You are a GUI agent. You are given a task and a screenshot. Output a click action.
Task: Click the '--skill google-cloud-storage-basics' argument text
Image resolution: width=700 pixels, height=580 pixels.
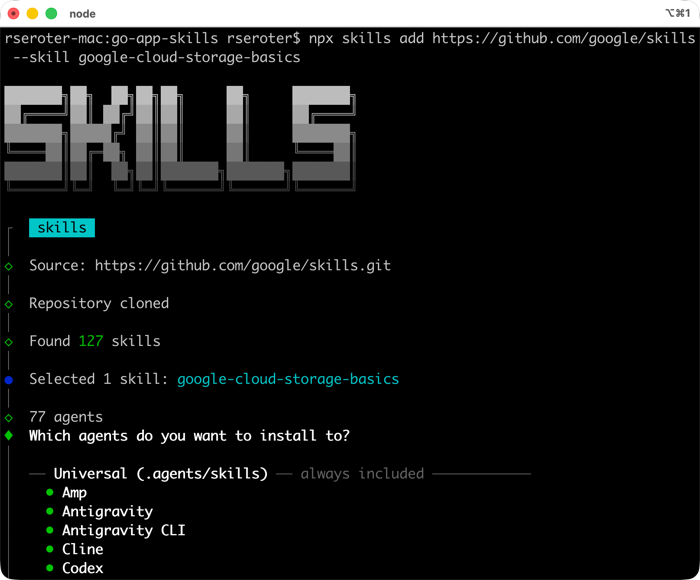click(x=157, y=57)
